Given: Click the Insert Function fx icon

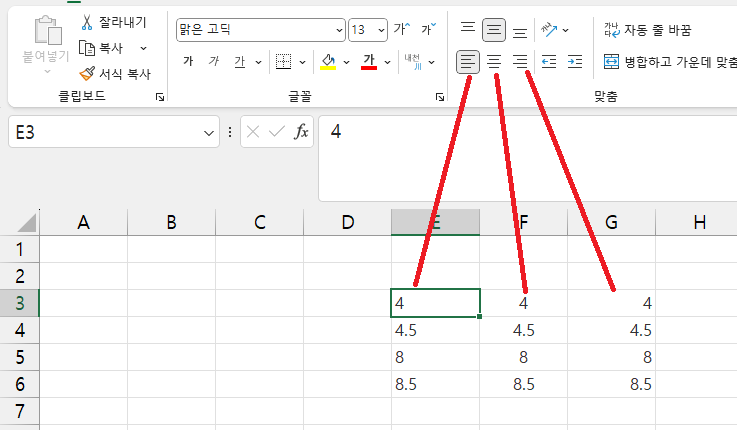Looking at the screenshot, I should click(x=301, y=132).
